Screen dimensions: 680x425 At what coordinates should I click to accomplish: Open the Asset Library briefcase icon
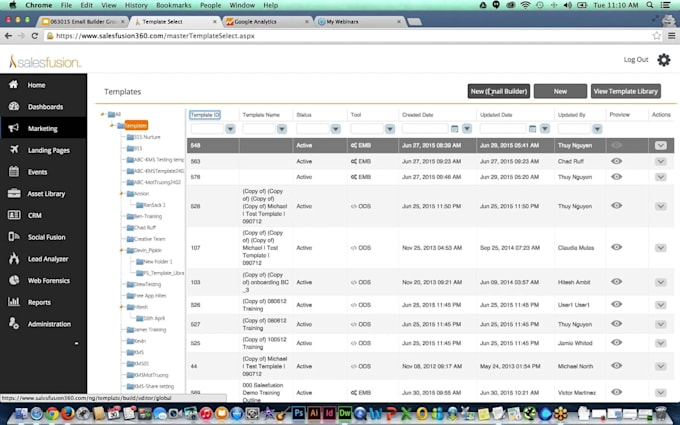coord(14,193)
